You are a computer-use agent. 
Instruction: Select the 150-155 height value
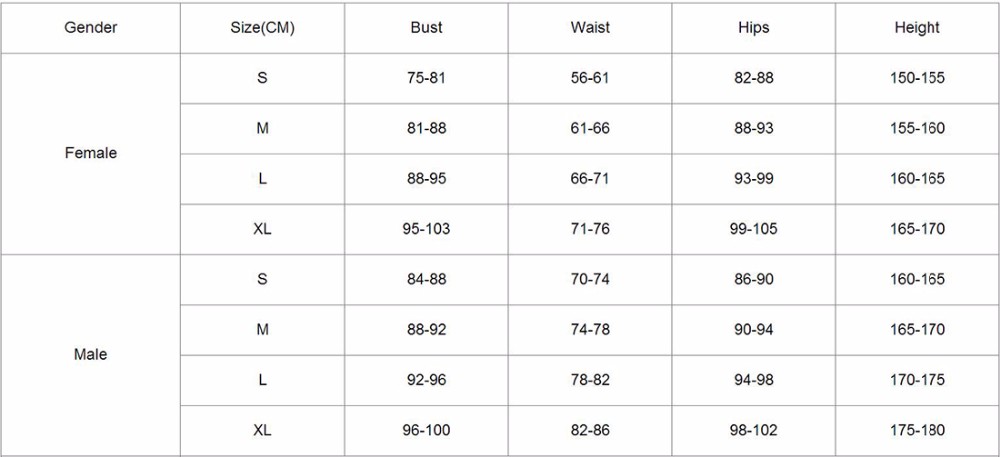pos(917,78)
